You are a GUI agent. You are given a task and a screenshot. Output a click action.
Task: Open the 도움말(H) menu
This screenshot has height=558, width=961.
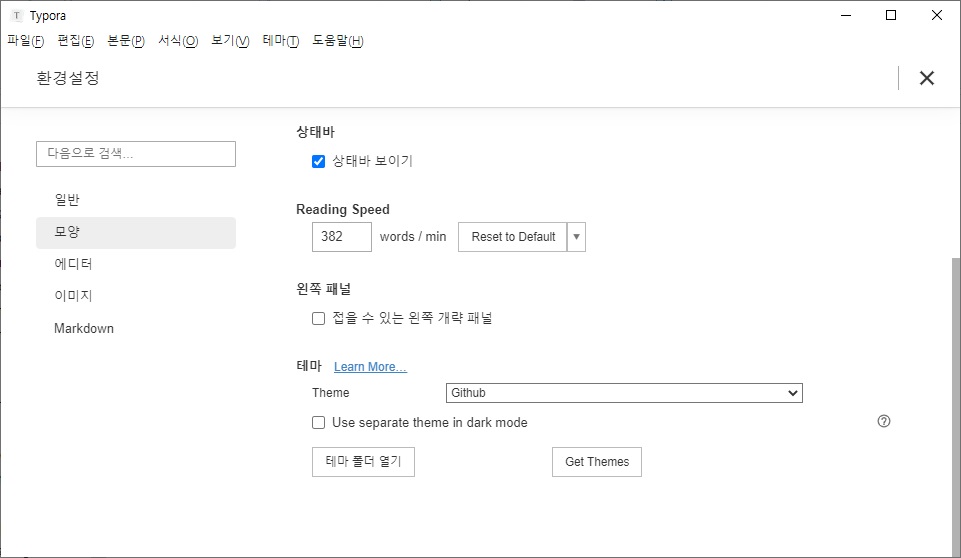click(338, 41)
